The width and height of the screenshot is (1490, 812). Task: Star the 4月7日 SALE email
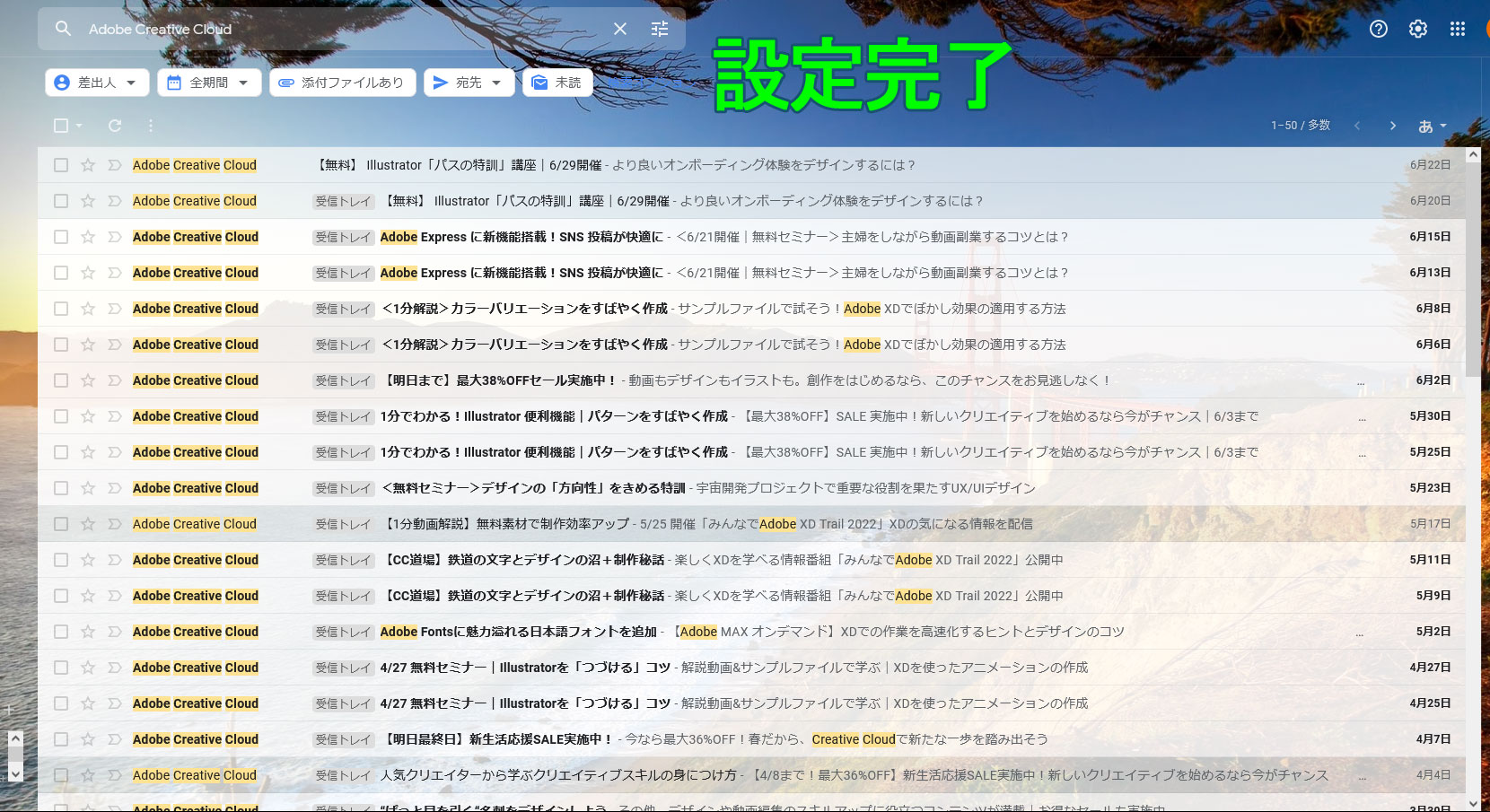coord(88,739)
